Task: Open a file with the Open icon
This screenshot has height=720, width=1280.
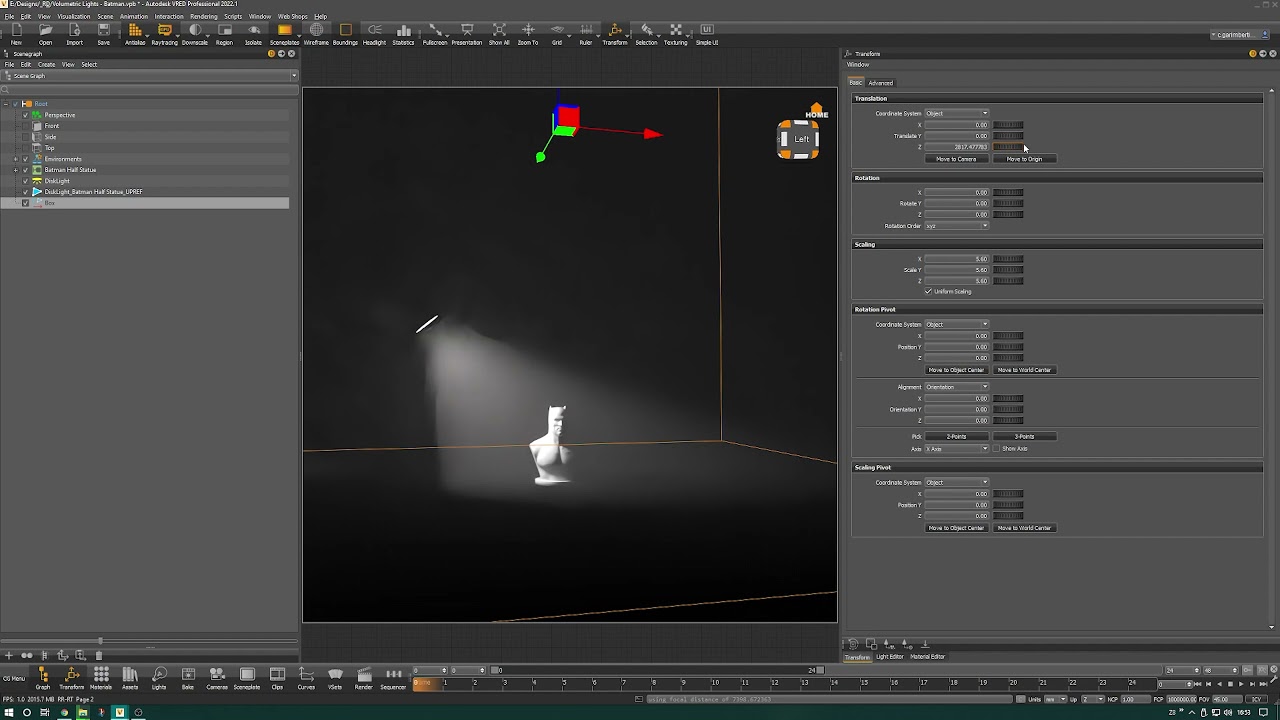Action: point(45,34)
